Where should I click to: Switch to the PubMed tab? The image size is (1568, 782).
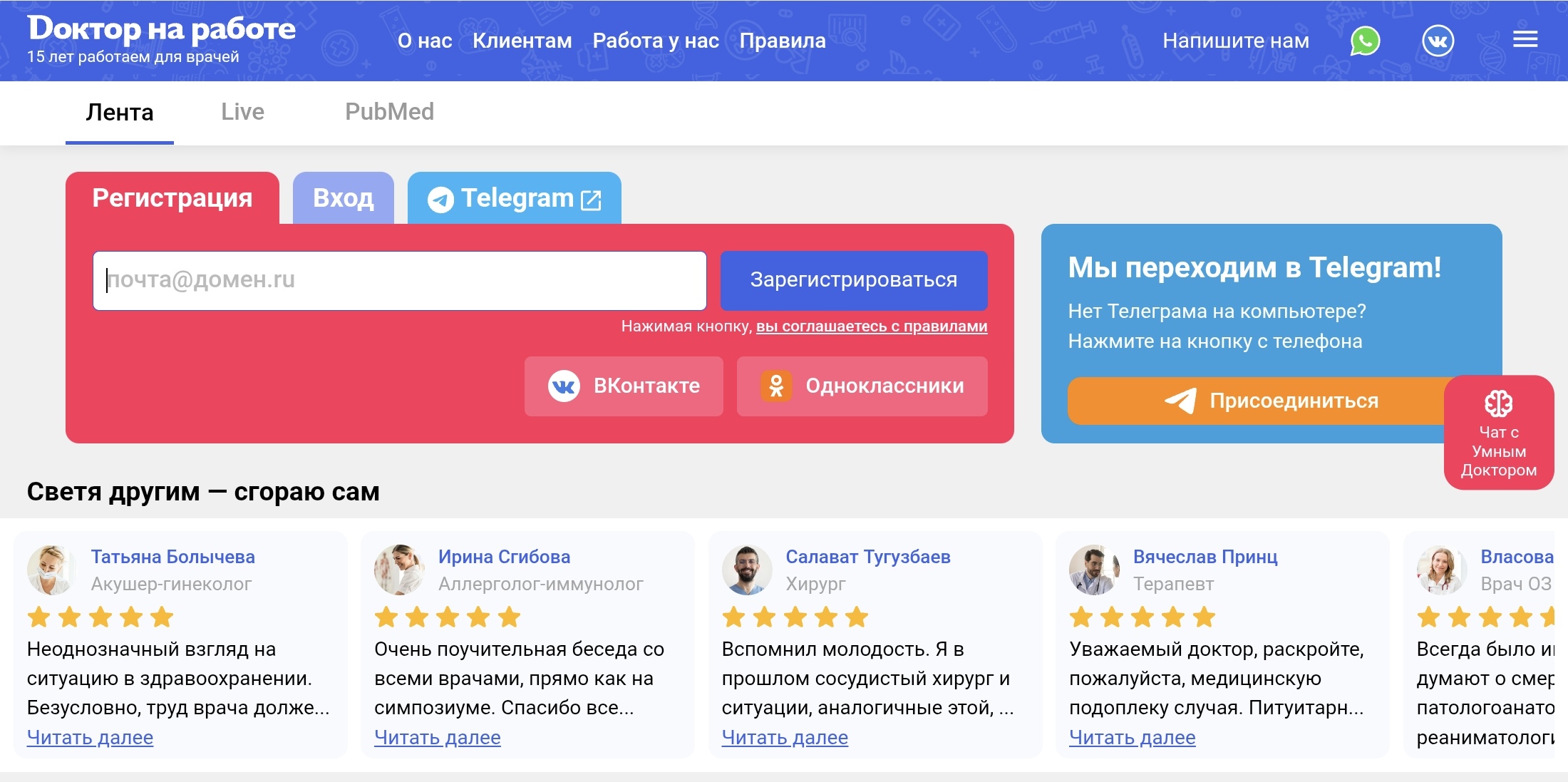389,112
